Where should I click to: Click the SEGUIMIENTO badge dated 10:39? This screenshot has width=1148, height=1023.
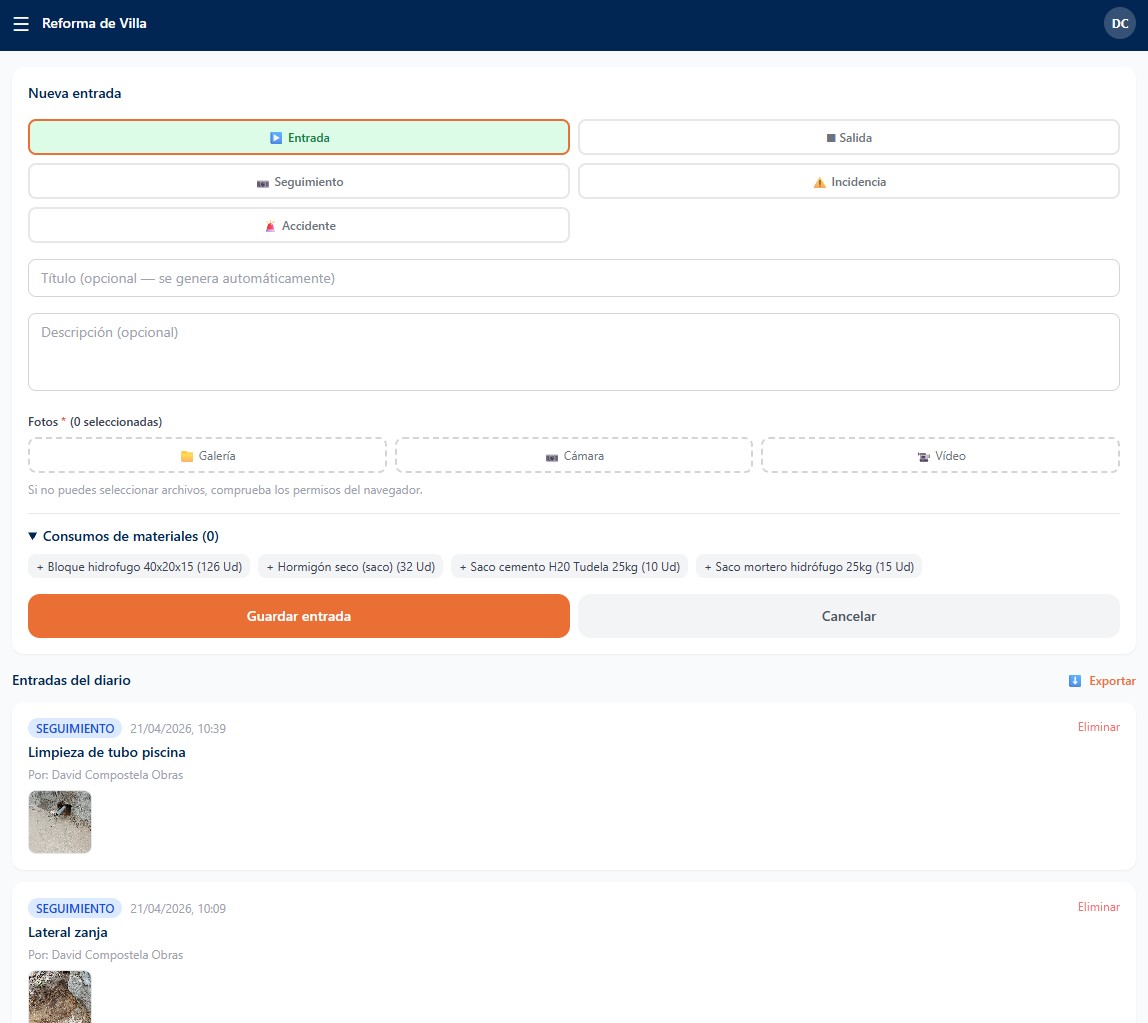coord(75,729)
